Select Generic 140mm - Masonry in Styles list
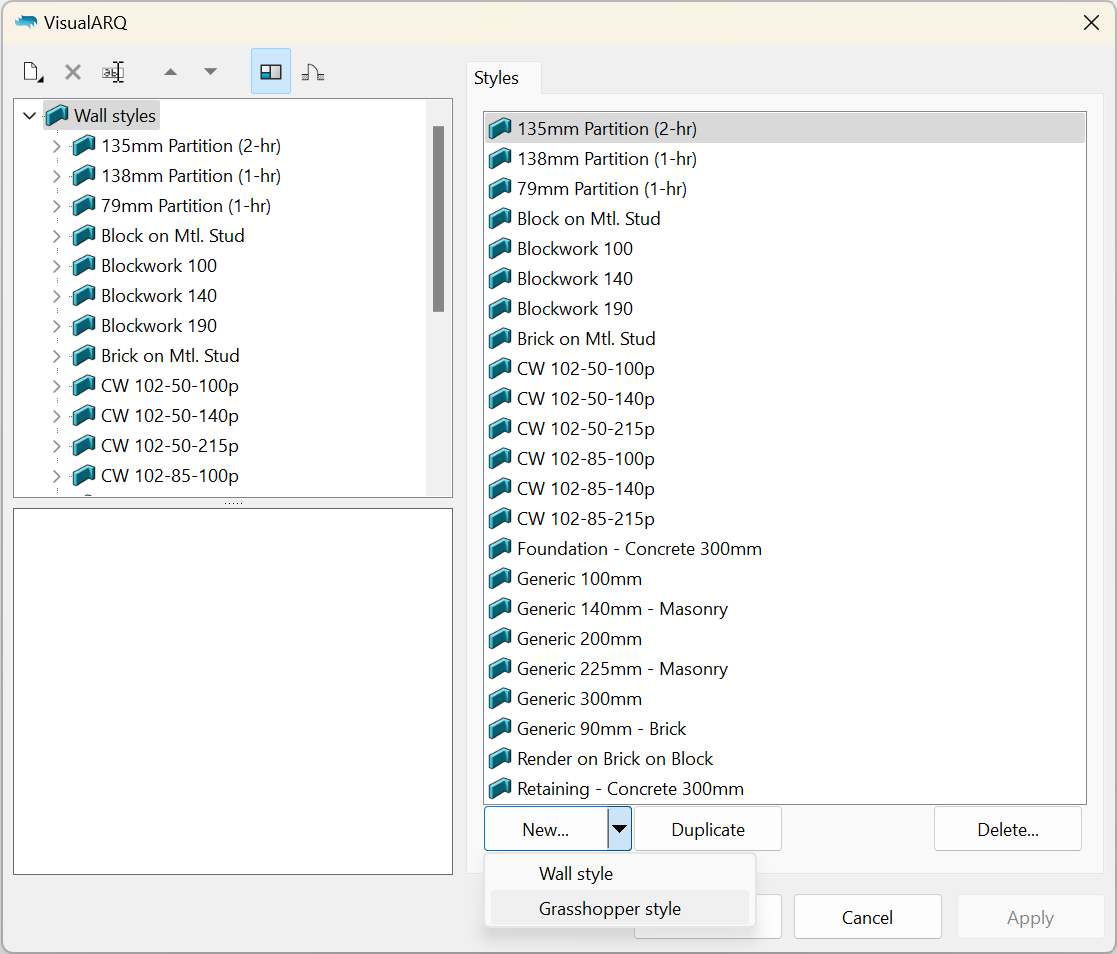The image size is (1117, 954). coord(785,608)
